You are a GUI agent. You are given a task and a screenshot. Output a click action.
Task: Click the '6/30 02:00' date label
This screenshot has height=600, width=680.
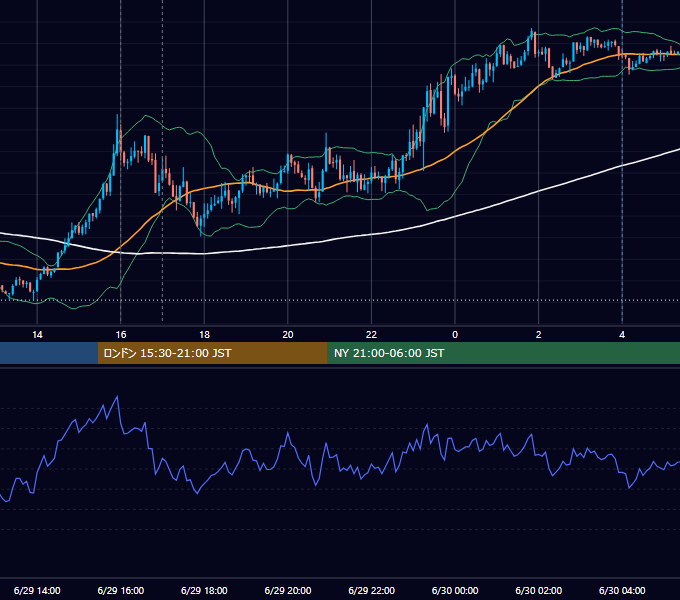(x=539, y=590)
